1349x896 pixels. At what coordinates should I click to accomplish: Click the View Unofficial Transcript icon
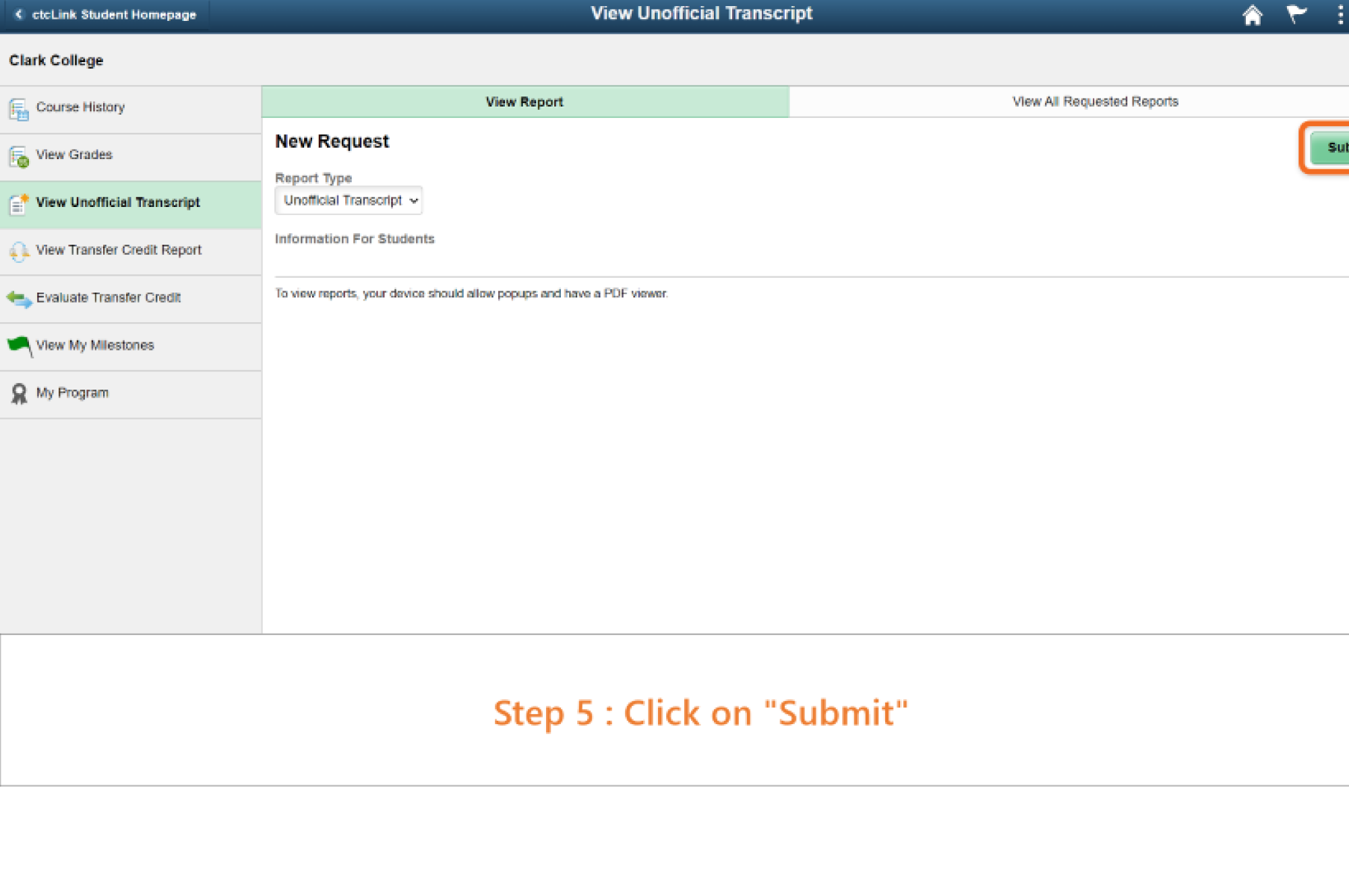pyautogui.click(x=18, y=204)
